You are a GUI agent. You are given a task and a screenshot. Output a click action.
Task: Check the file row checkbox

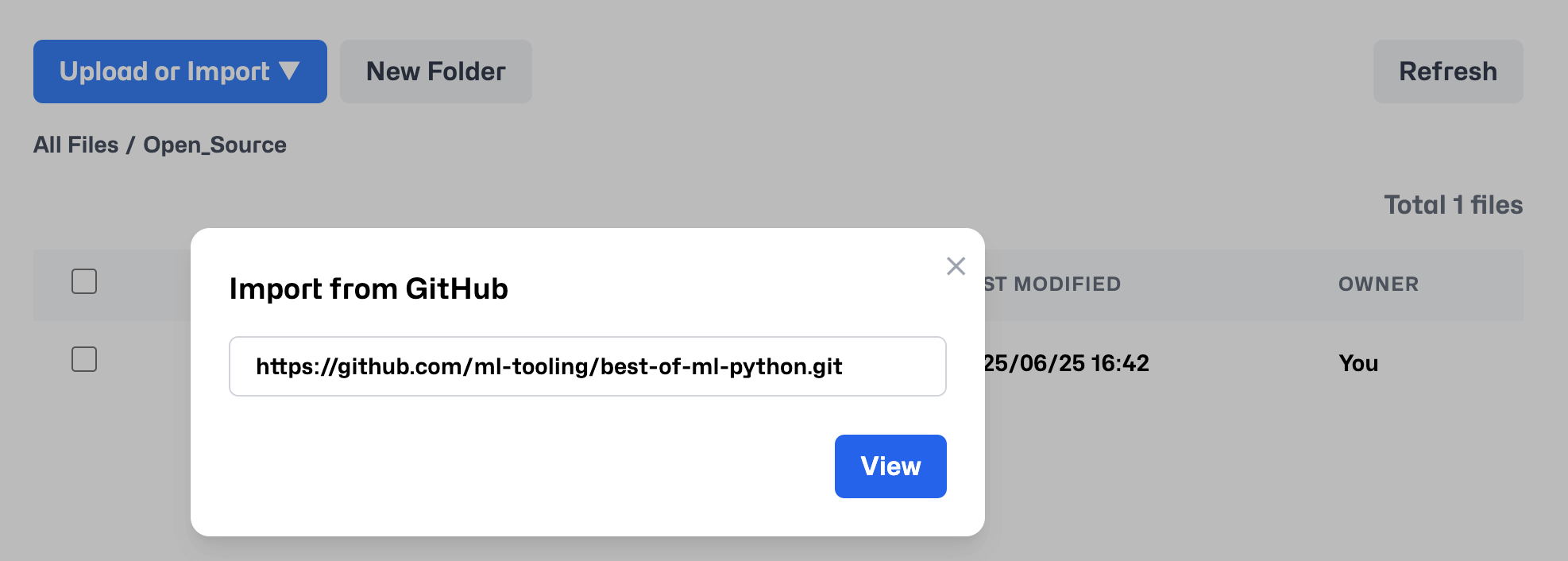point(84,359)
